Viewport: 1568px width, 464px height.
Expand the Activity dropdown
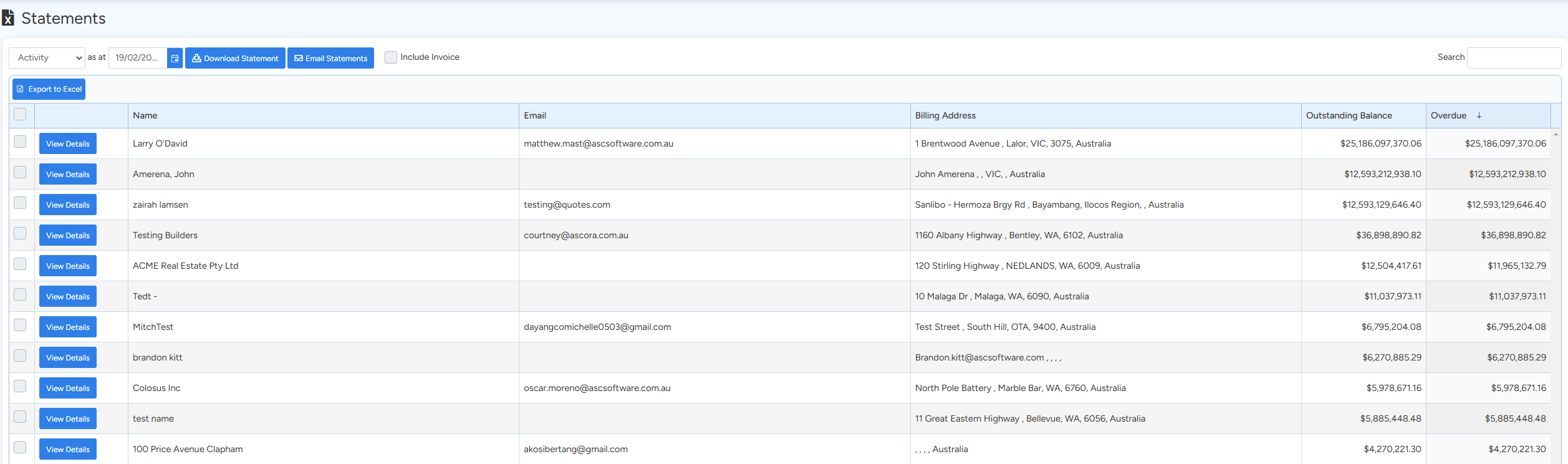[47, 58]
